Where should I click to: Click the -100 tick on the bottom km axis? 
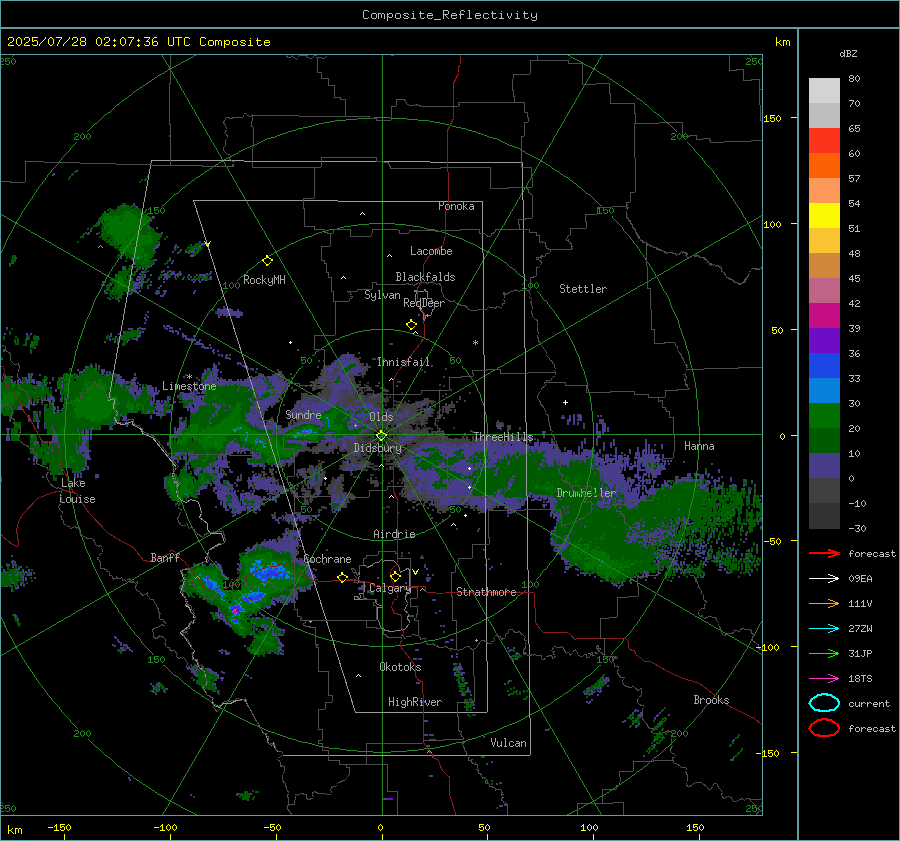tap(165, 828)
